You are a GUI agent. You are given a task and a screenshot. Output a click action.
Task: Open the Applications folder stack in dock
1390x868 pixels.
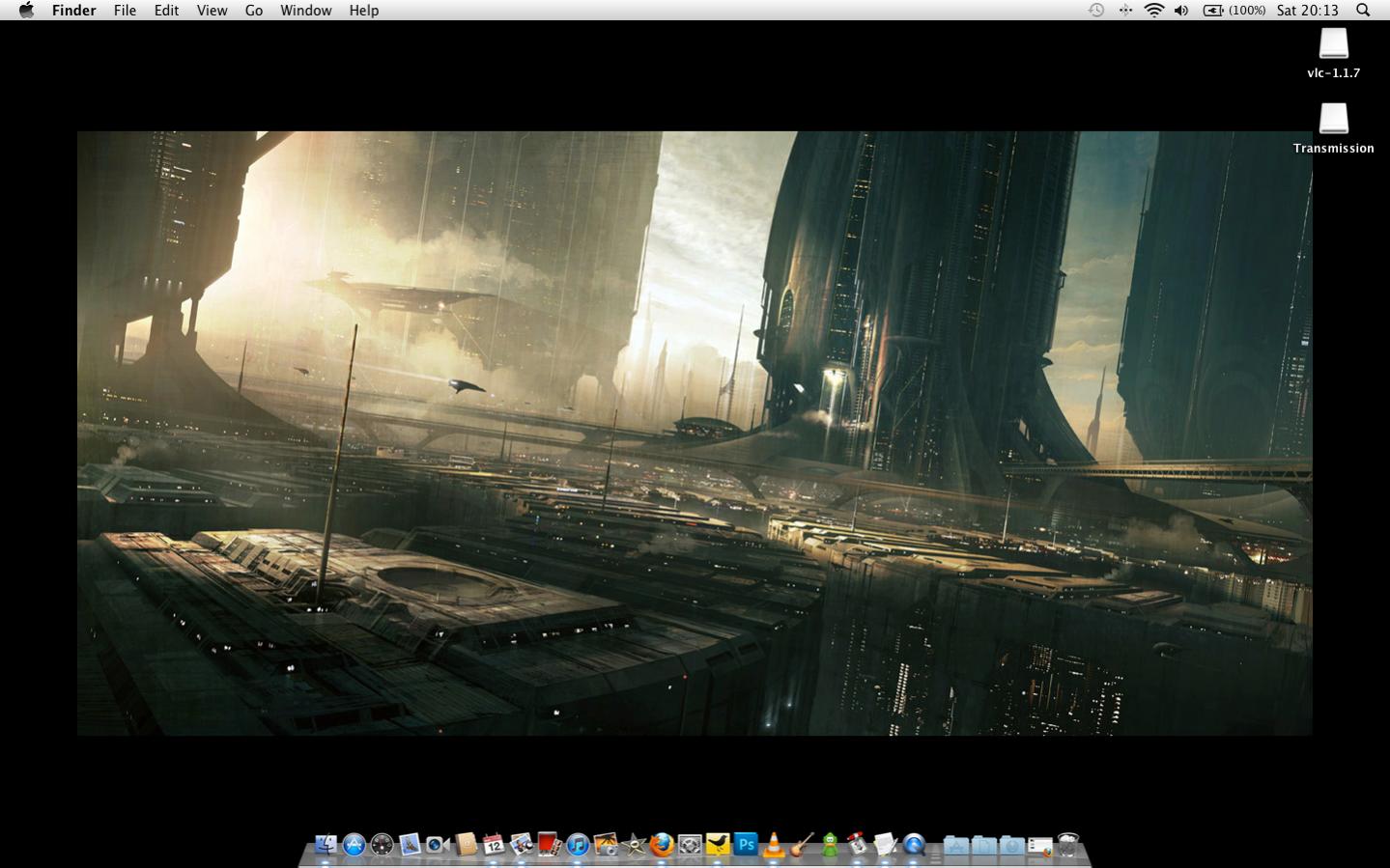[956, 846]
